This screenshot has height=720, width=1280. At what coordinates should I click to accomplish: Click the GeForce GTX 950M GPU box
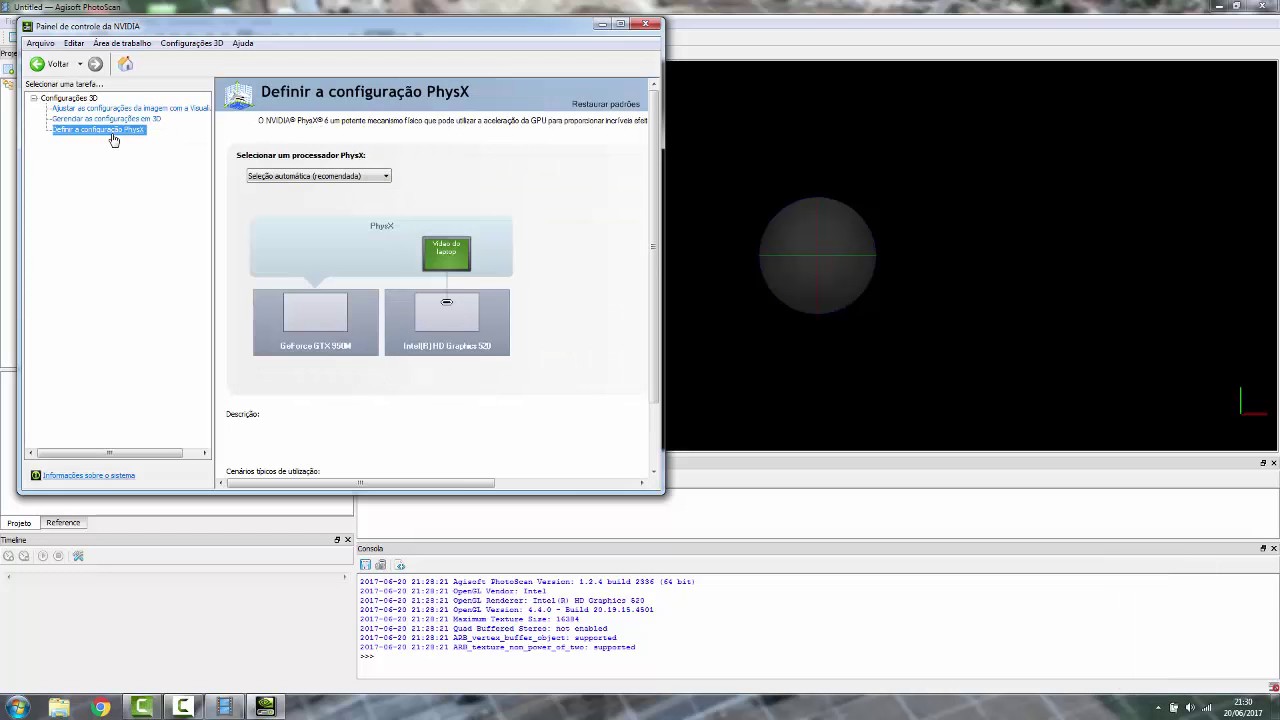[316, 322]
